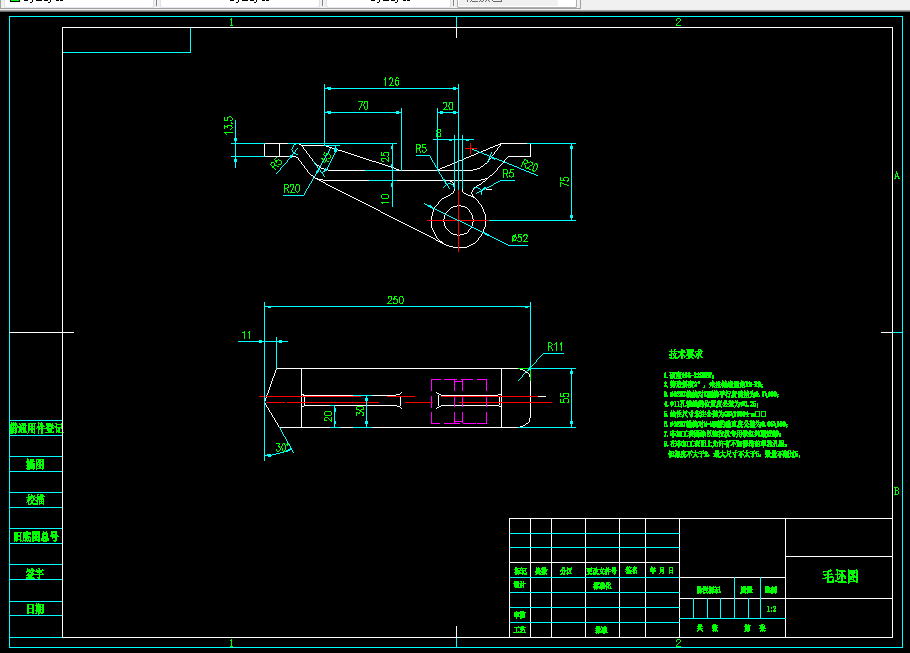
Task: Select the 70 dimension text
Action: click(363, 106)
